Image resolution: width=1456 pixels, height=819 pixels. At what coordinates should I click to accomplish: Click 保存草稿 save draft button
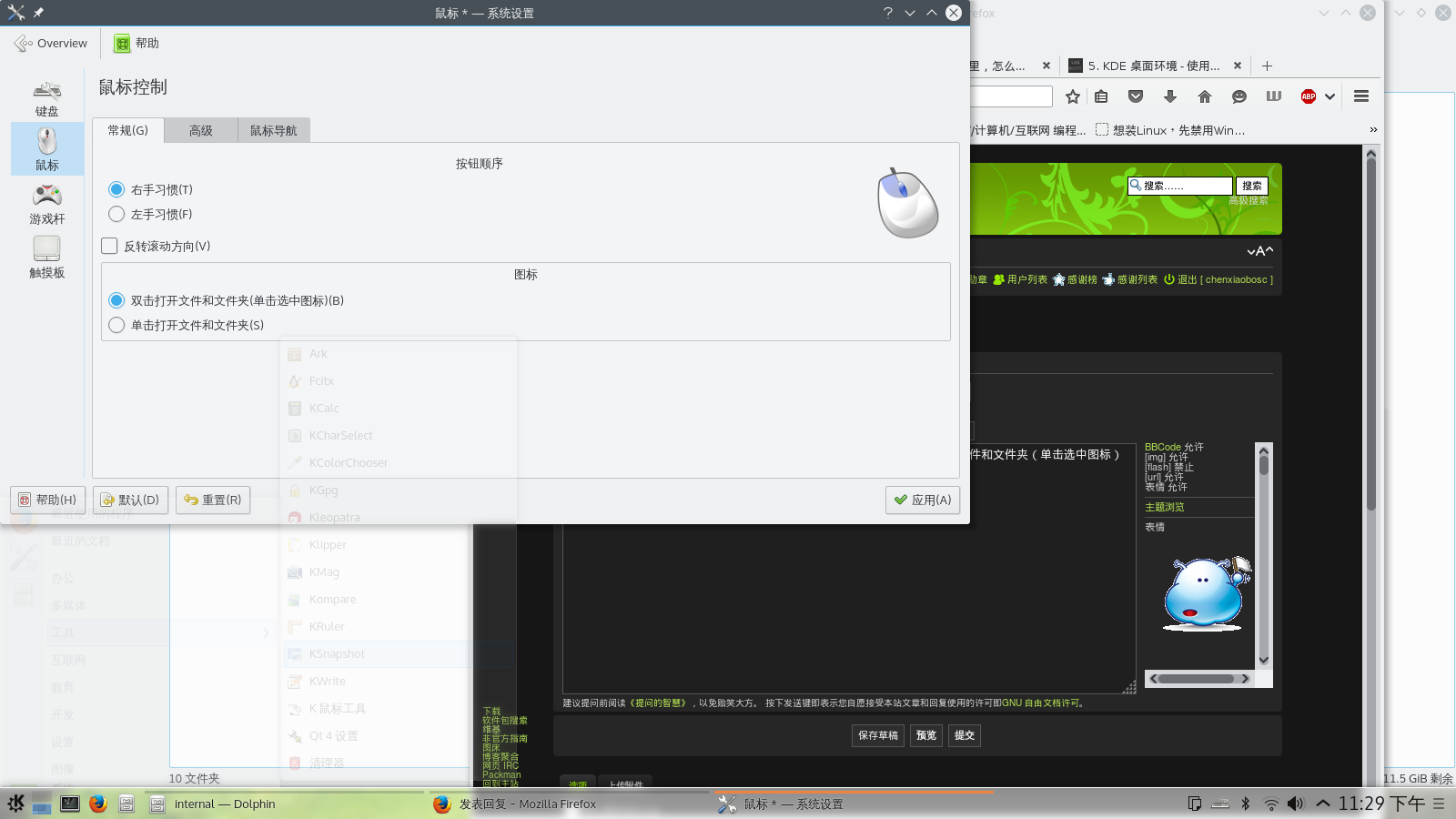click(878, 735)
